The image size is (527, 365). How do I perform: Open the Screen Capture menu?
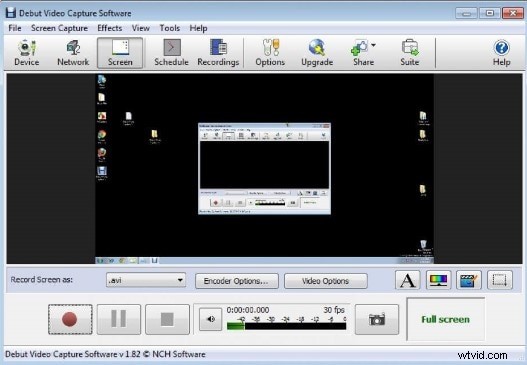(x=59, y=28)
